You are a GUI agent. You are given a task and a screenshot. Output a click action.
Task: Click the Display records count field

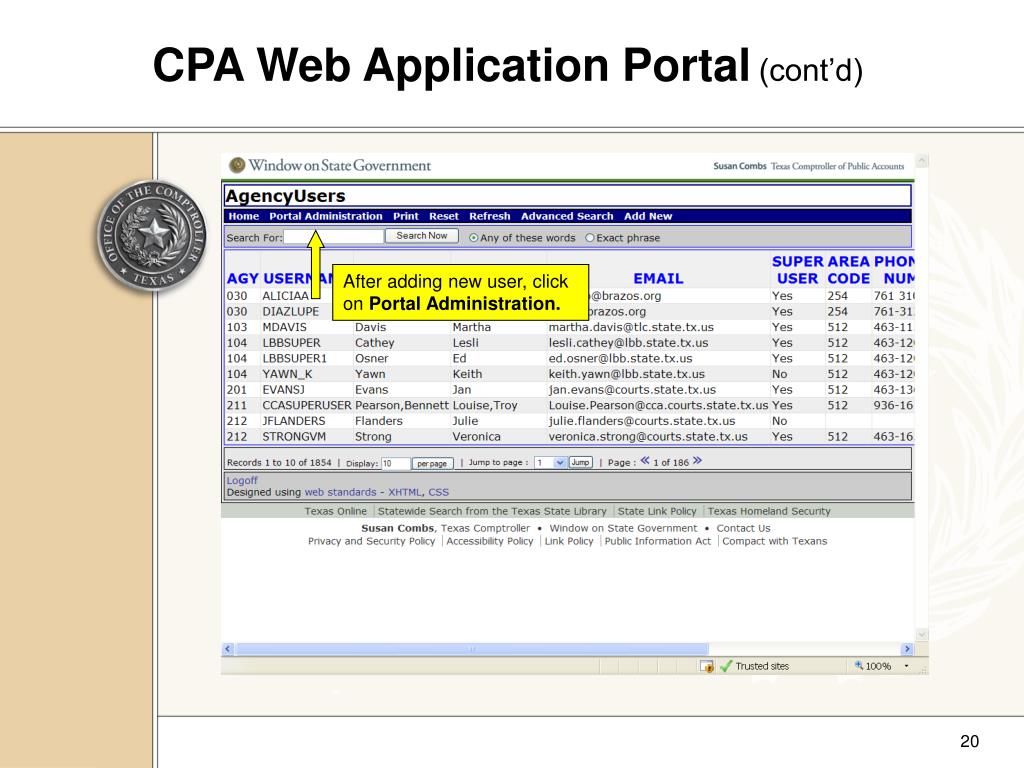pos(395,463)
